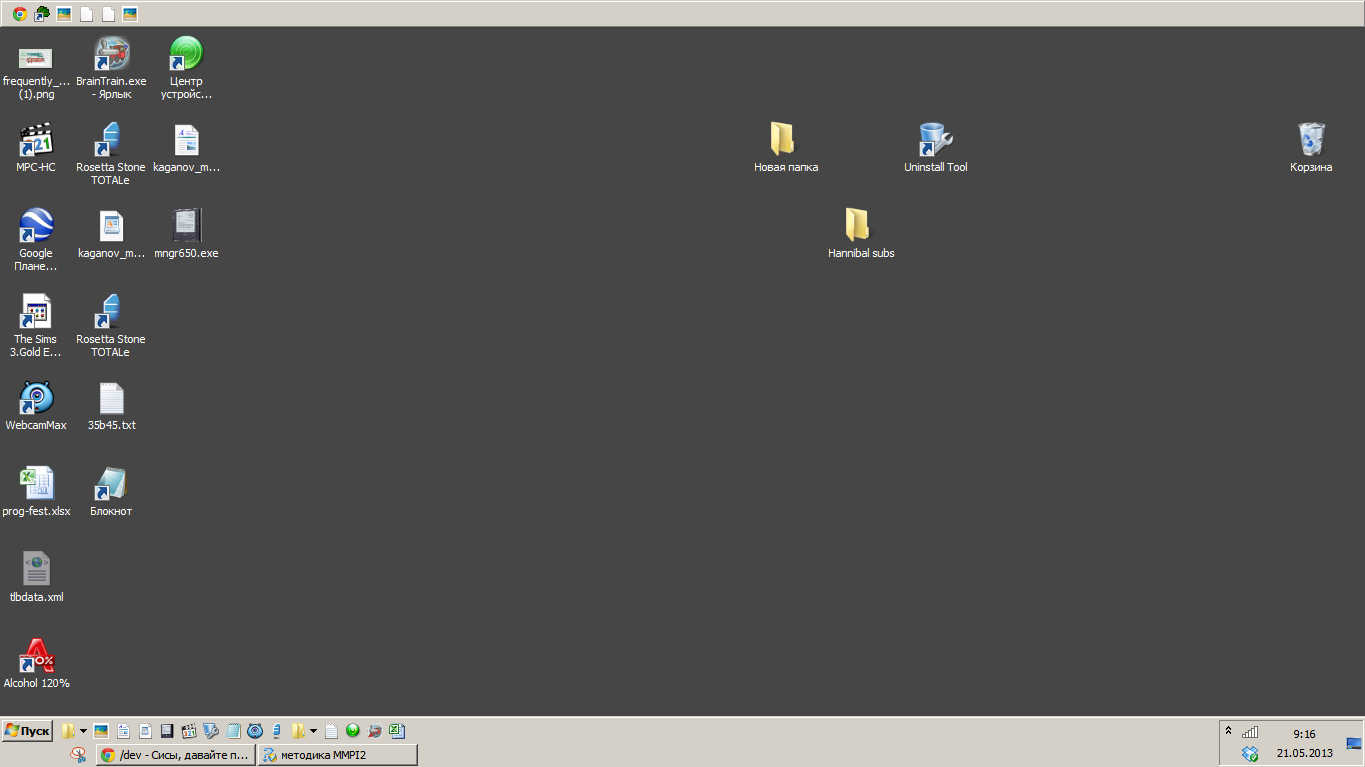The width and height of the screenshot is (1365, 767).
Task: Expand hidden tray icons chevron
Action: [1229, 730]
